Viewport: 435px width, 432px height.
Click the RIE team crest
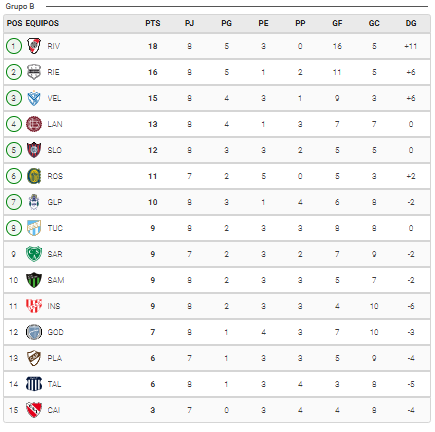coord(34,72)
